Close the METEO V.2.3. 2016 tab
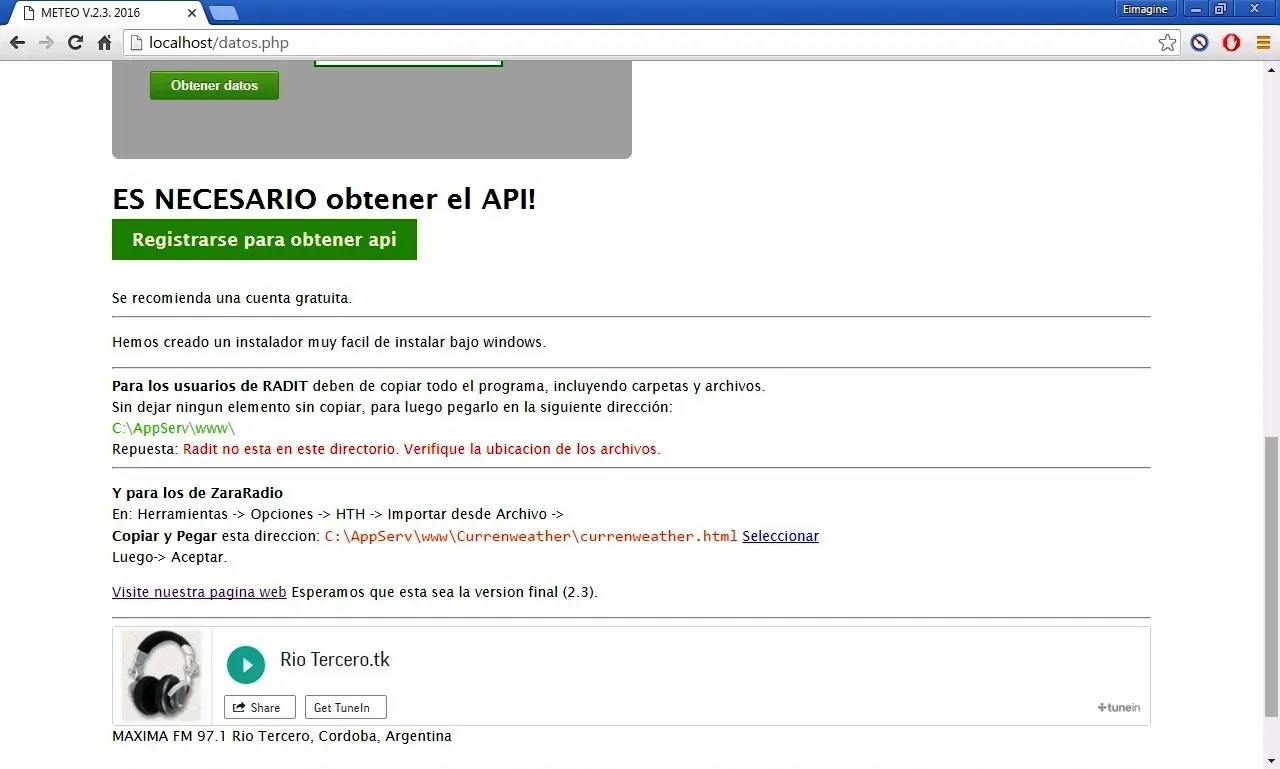 click(x=191, y=12)
